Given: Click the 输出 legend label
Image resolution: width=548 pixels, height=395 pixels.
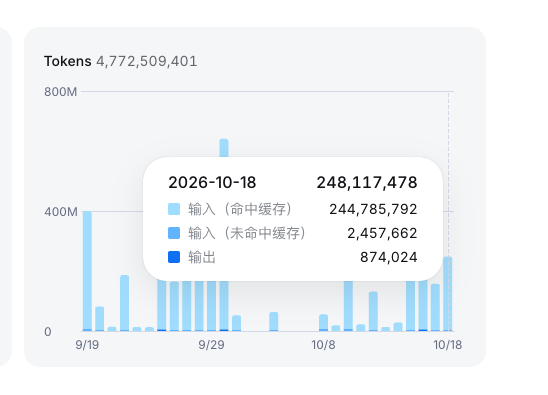Looking at the screenshot, I should click(202, 257).
